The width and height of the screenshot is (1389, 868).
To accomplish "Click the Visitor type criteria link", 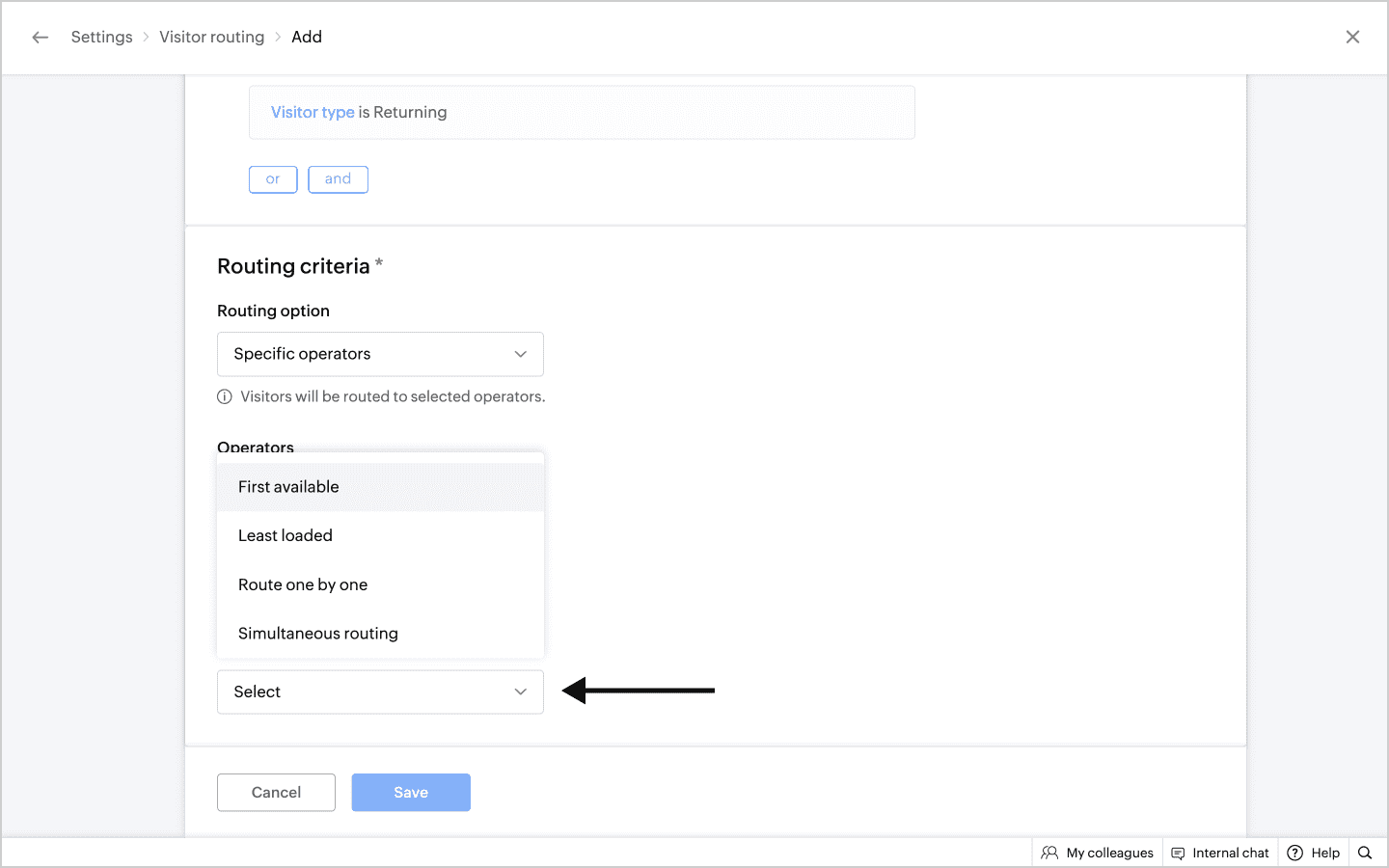I will pyautogui.click(x=313, y=112).
